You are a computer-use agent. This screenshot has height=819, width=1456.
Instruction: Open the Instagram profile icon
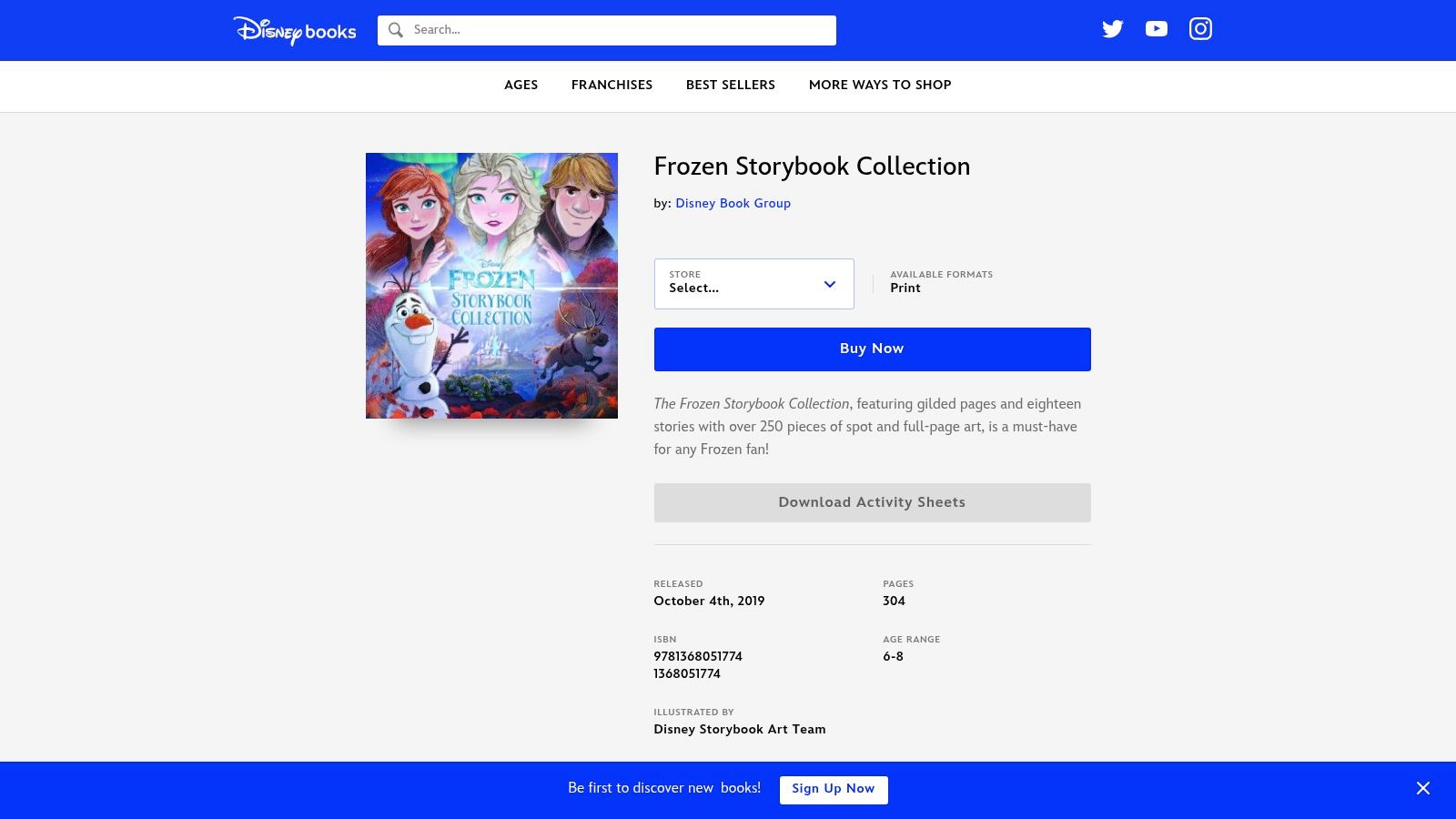tap(1200, 29)
